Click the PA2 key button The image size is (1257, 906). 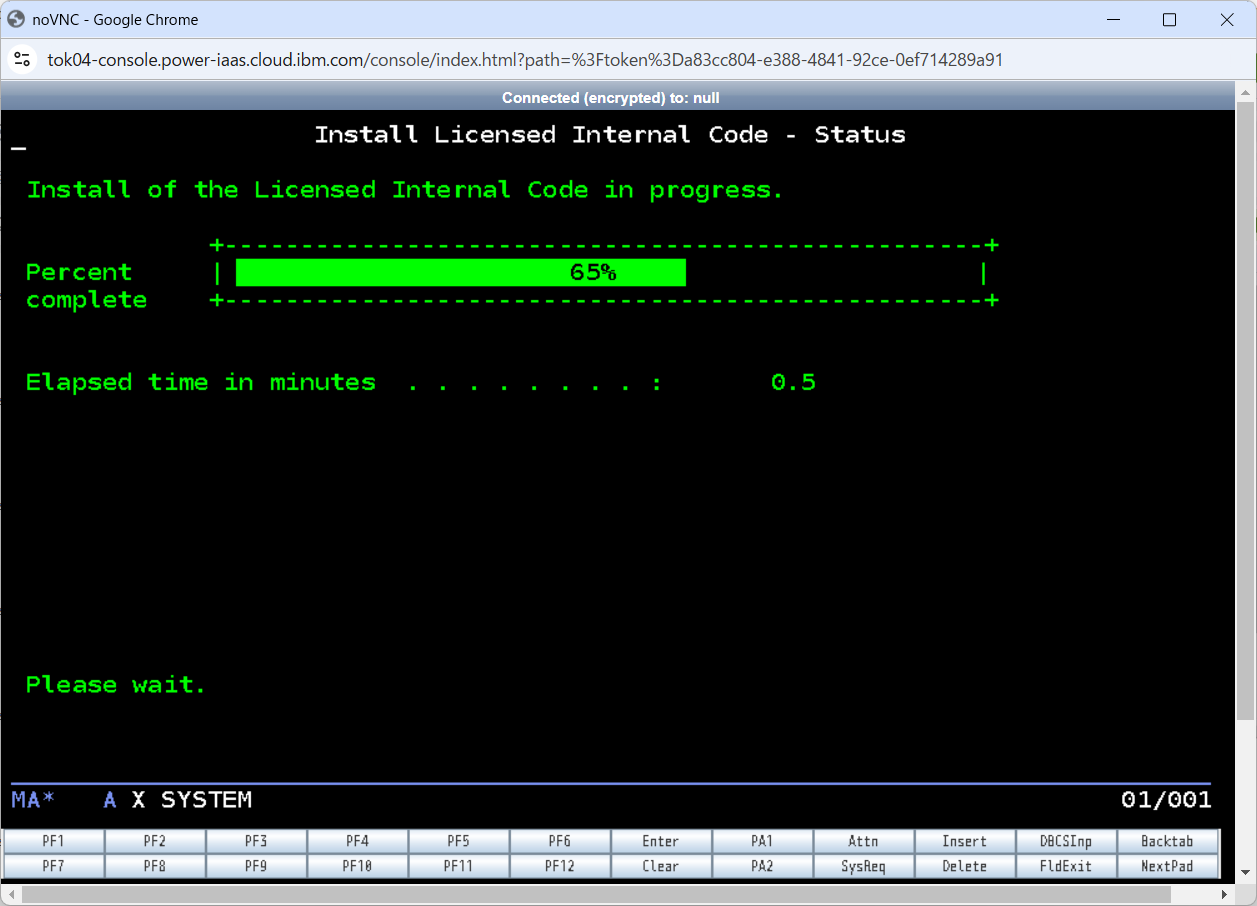click(x=762, y=866)
